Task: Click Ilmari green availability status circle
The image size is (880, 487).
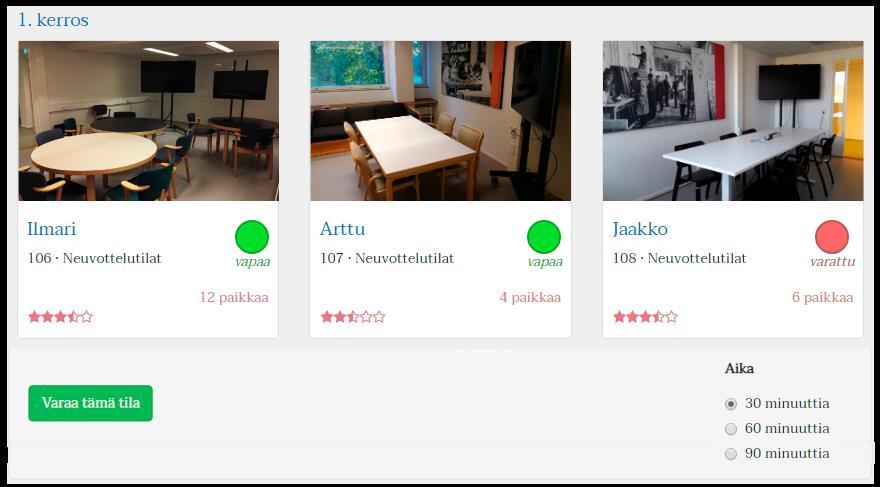Action: coord(251,237)
